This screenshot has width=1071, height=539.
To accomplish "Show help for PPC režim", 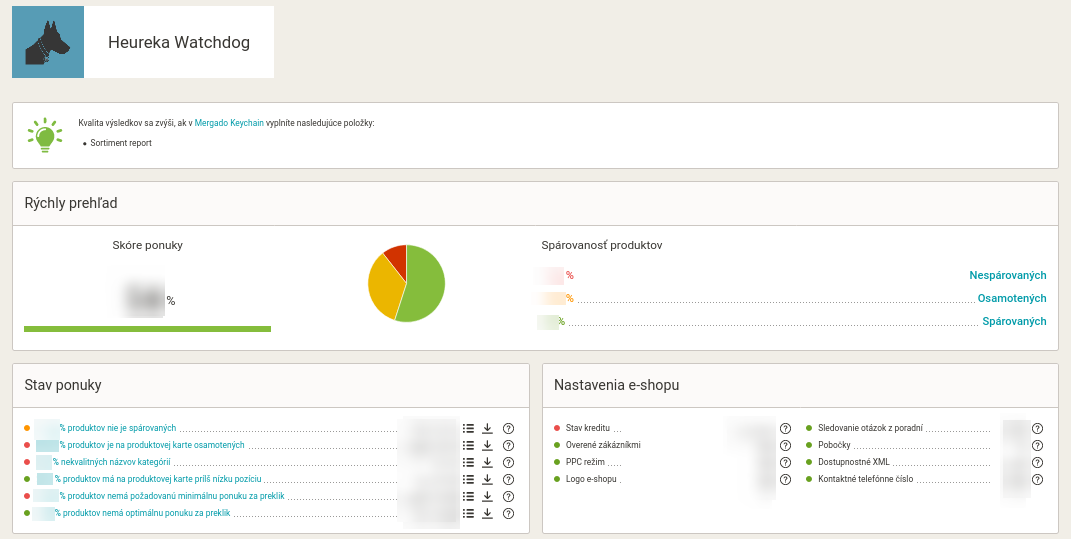I will pyautogui.click(x=785, y=462).
